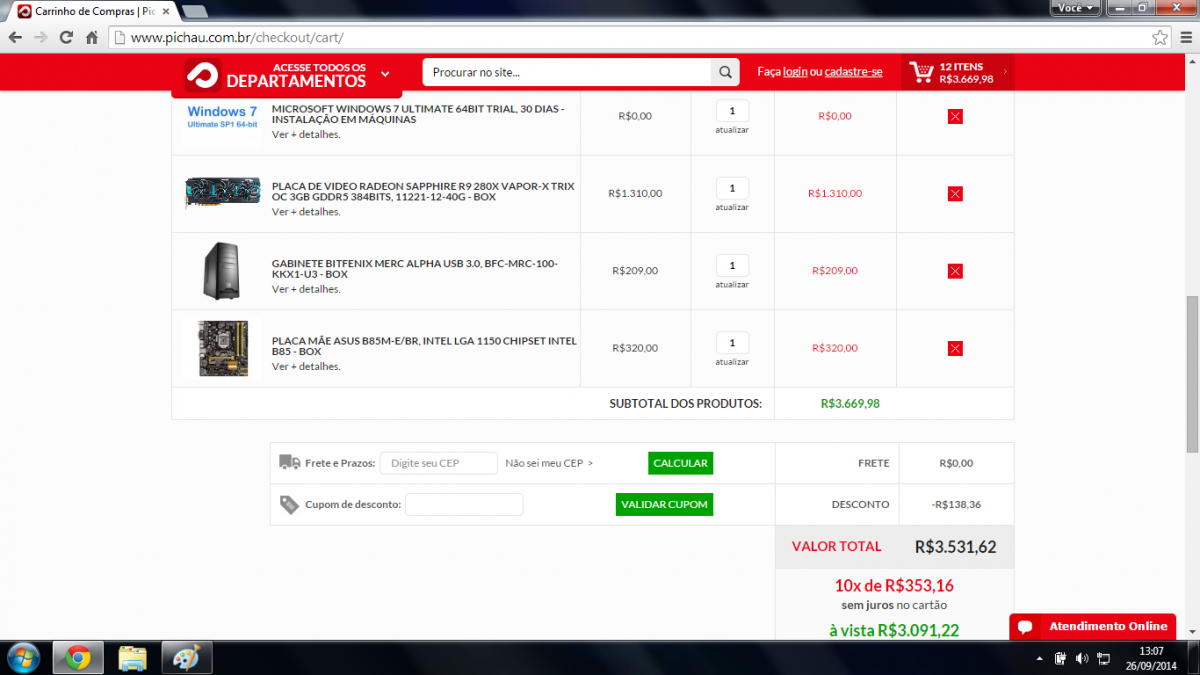Open the login link
This screenshot has height=675, width=1200.
pos(795,72)
